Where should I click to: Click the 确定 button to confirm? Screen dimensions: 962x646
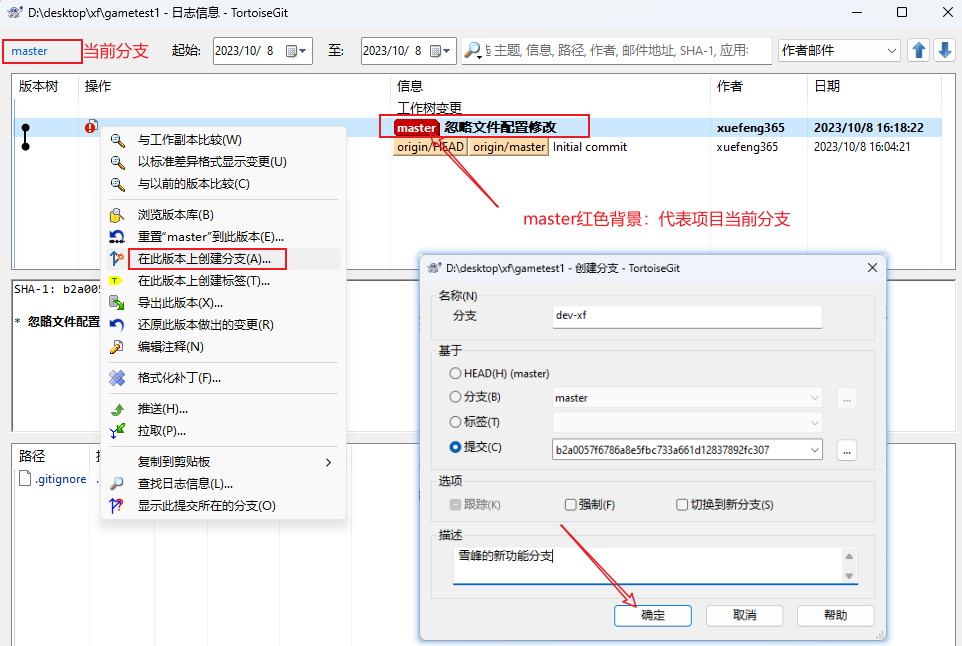(652, 615)
